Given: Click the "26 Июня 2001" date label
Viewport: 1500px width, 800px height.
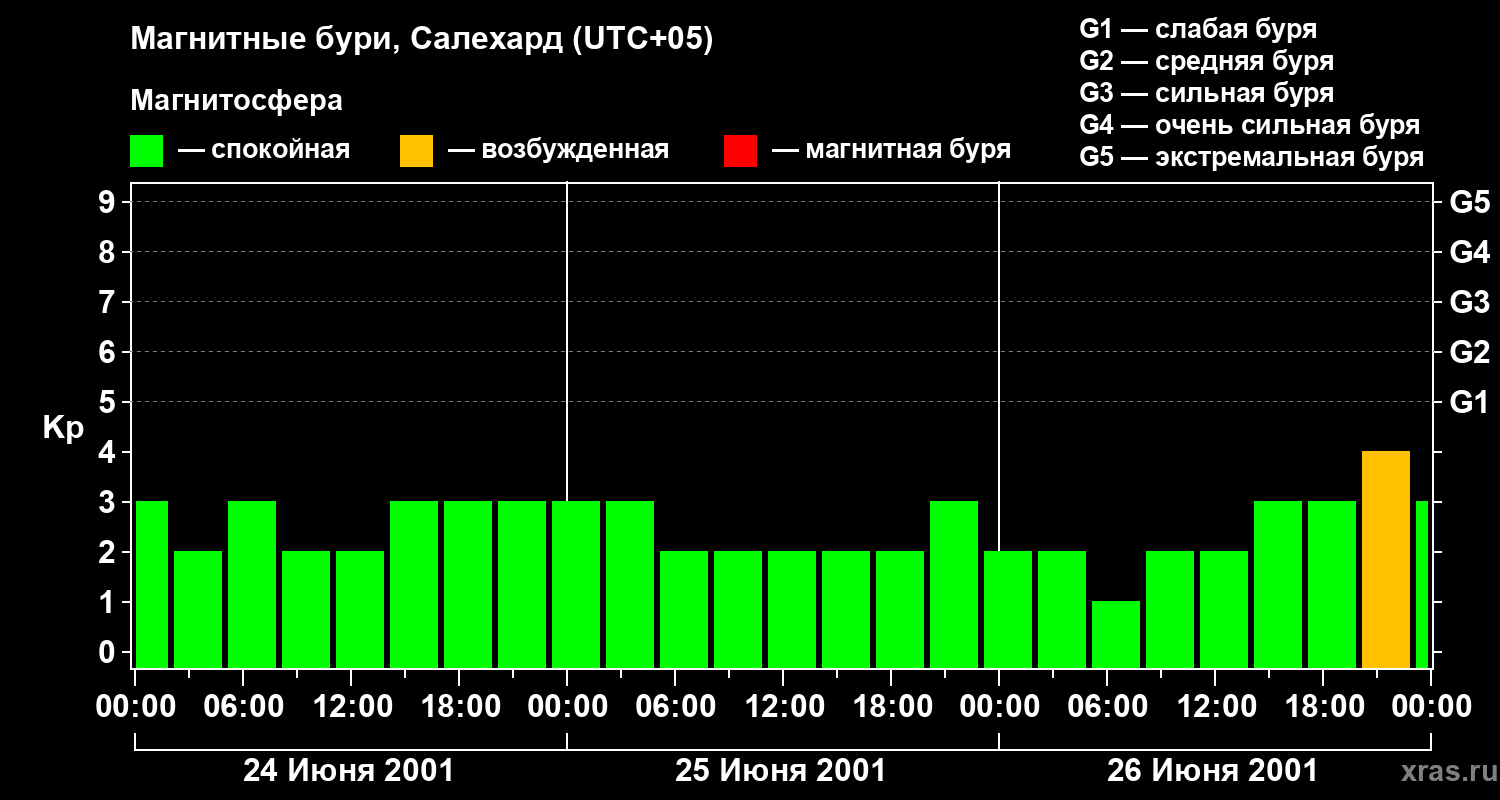Looking at the screenshot, I should click(x=1212, y=771).
